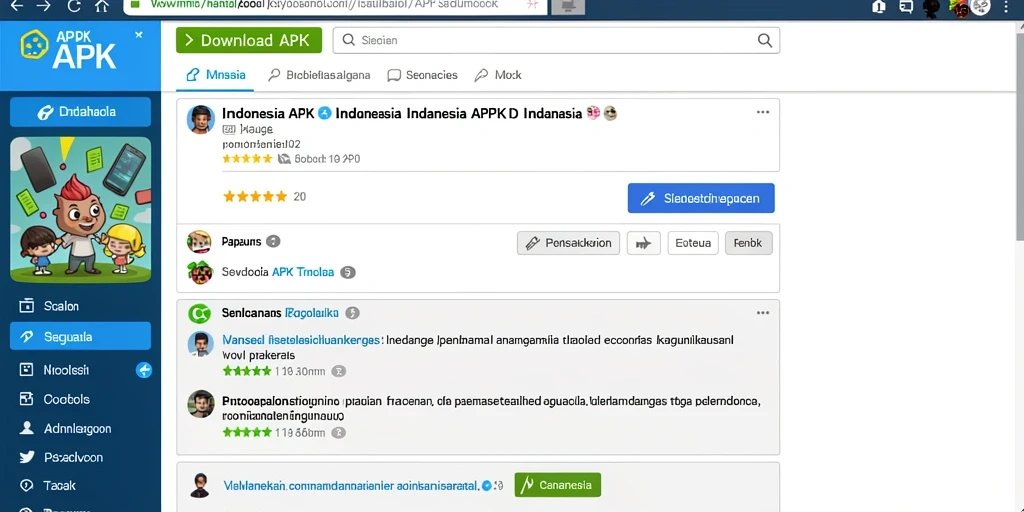Go forward with the browser forward arrow
This screenshot has height=512, width=1024.
pyautogui.click(x=43, y=6)
